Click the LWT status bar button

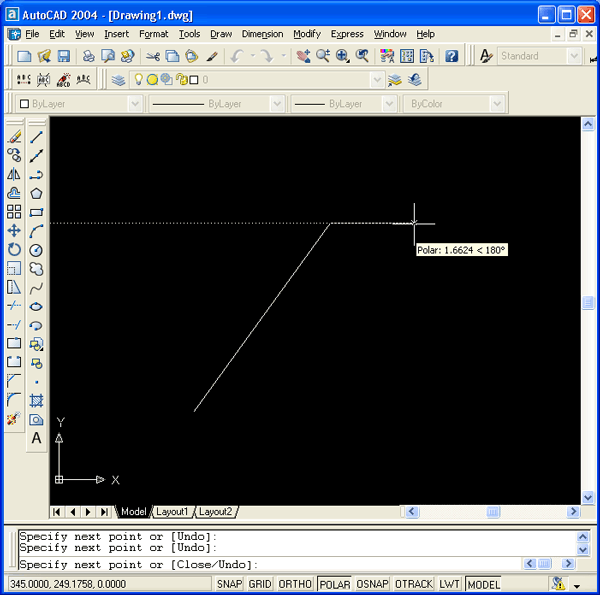[450, 584]
